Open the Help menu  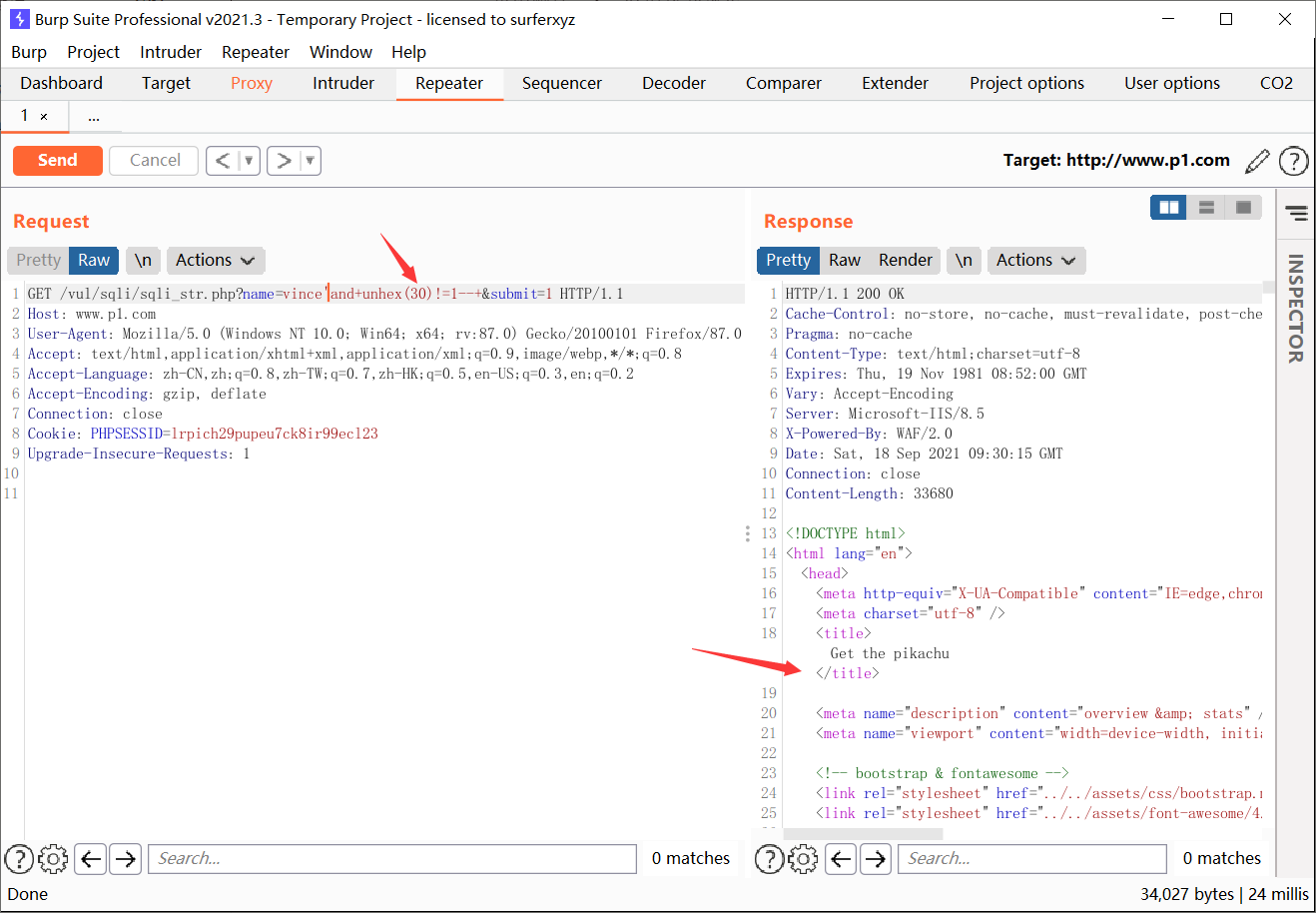[408, 52]
